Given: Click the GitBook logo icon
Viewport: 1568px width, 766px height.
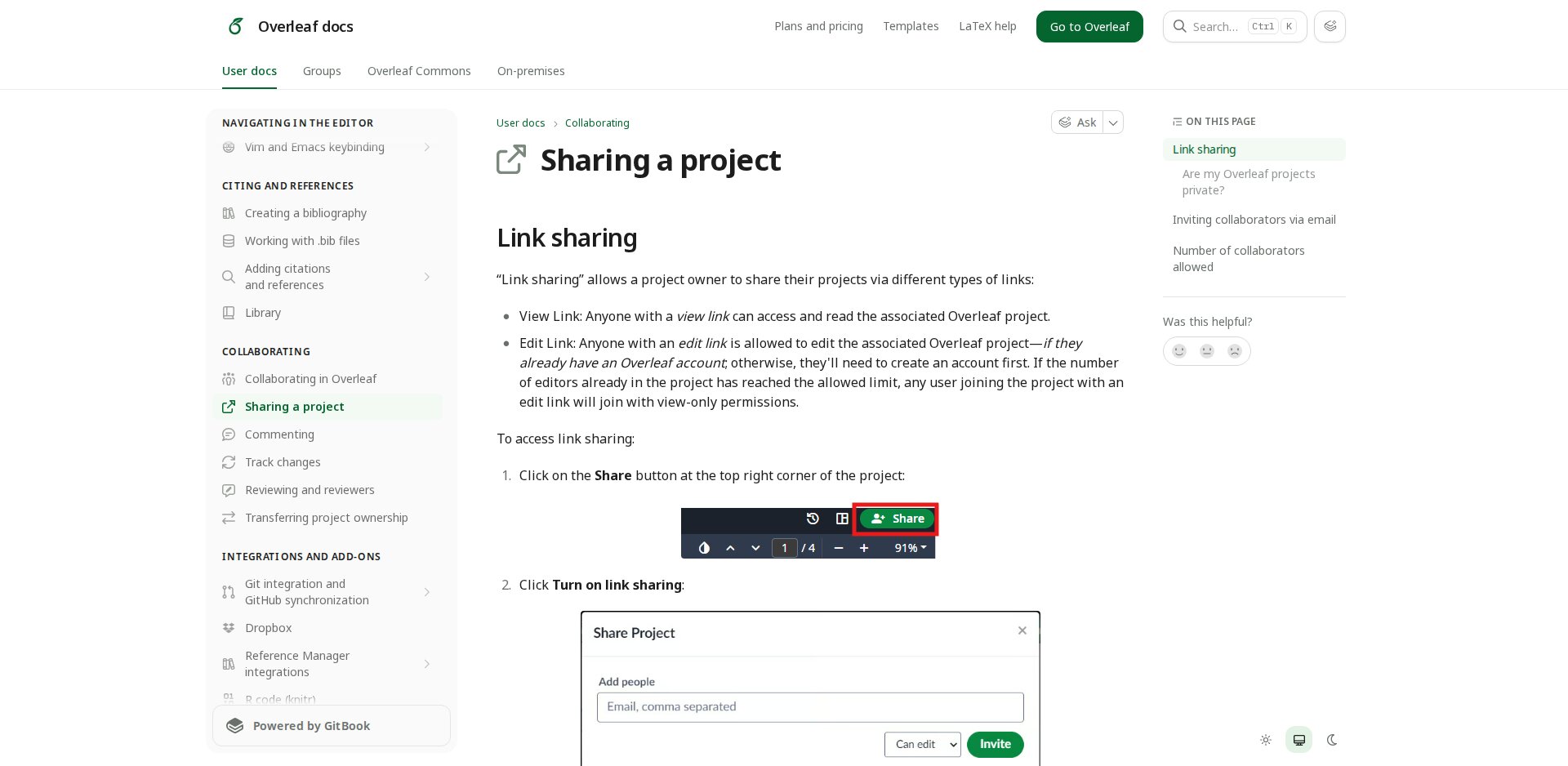Looking at the screenshot, I should pos(235,726).
